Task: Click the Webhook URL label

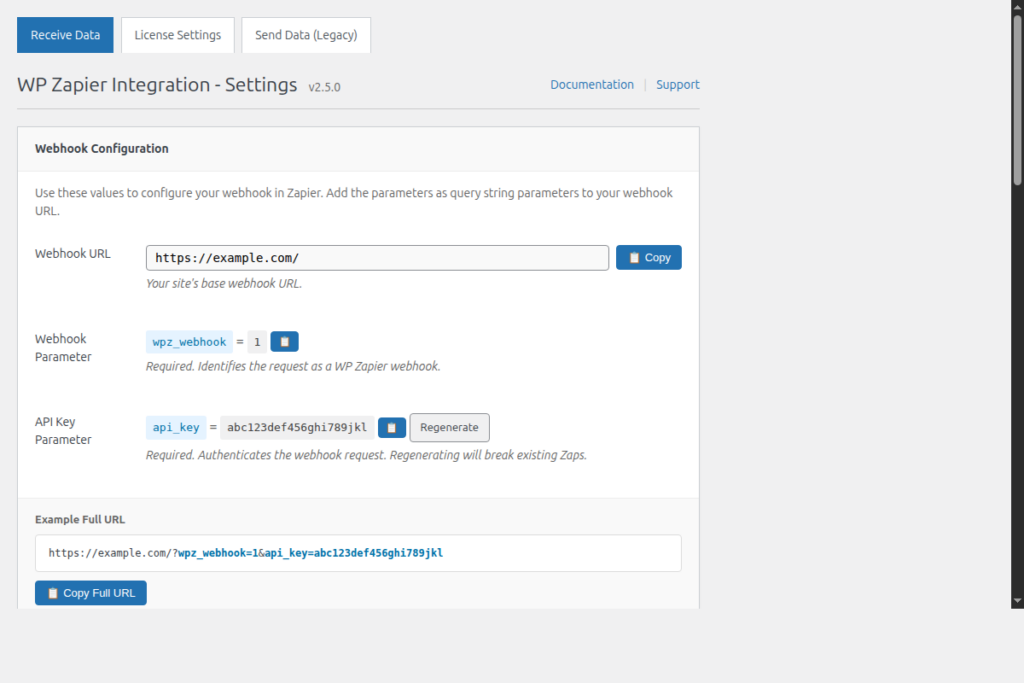Action: pyautogui.click(x=72, y=254)
